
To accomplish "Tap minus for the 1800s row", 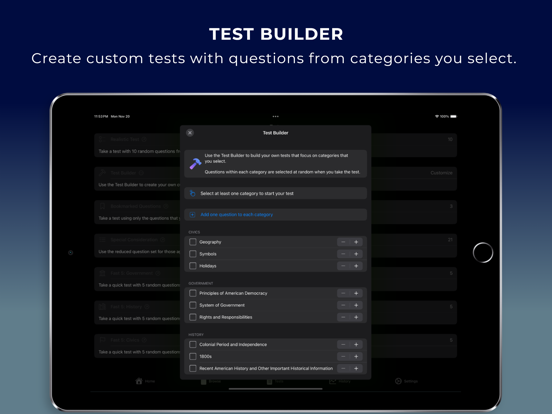I will tap(343, 357).
